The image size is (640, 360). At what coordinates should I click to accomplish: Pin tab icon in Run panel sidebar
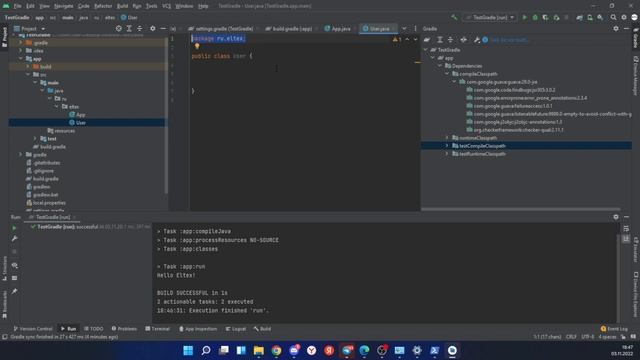(14, 291)
